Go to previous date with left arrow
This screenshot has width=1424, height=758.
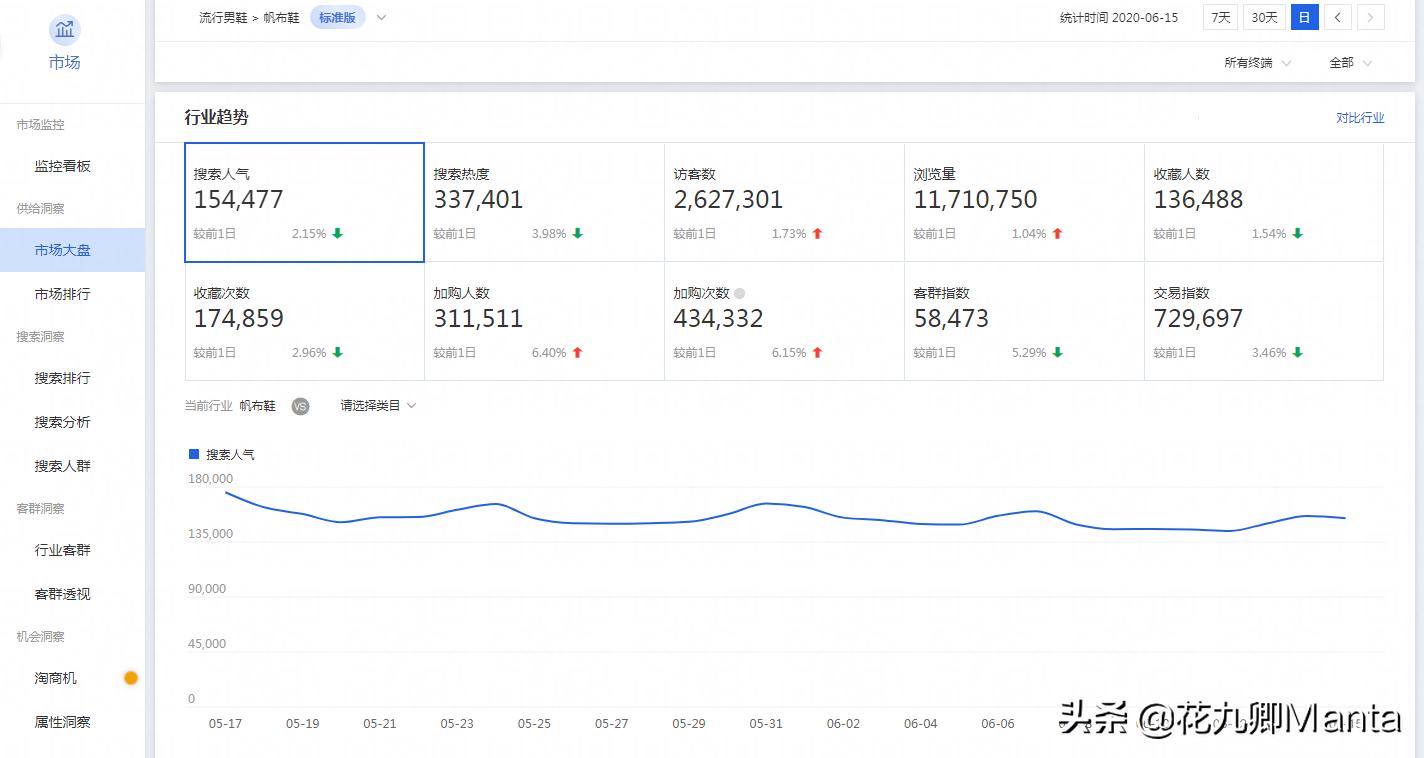coord(1337,17)
